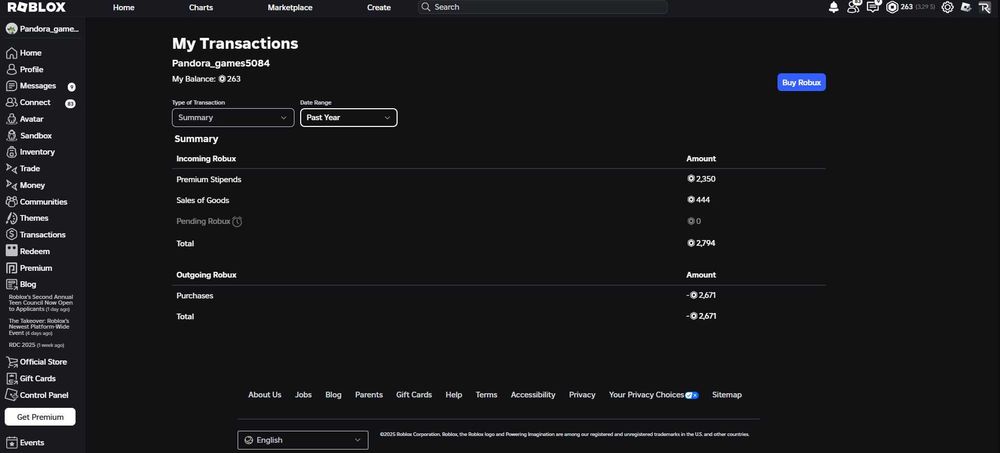This screenshot has width=1000, height=453.
Task: Click the Sales of Goods amount 444
Action: pos(698,200)
